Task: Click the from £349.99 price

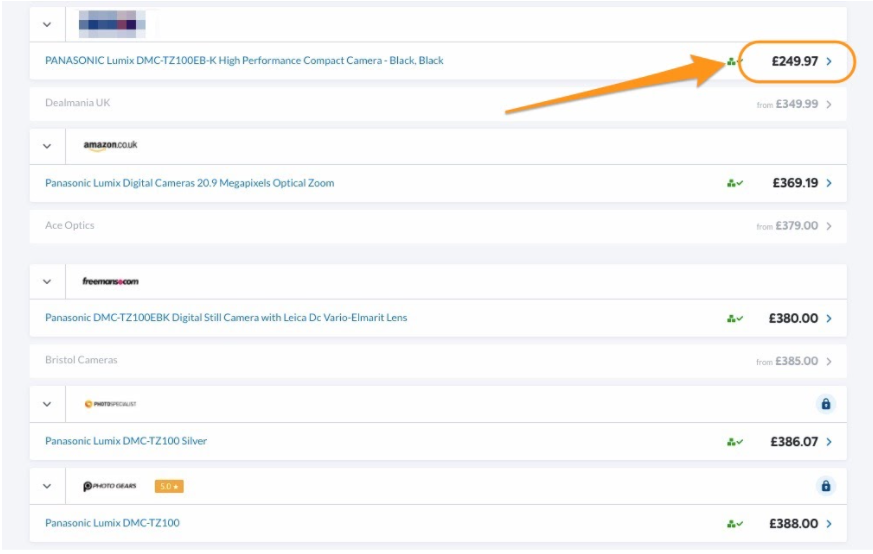Action: coord(787,104)
